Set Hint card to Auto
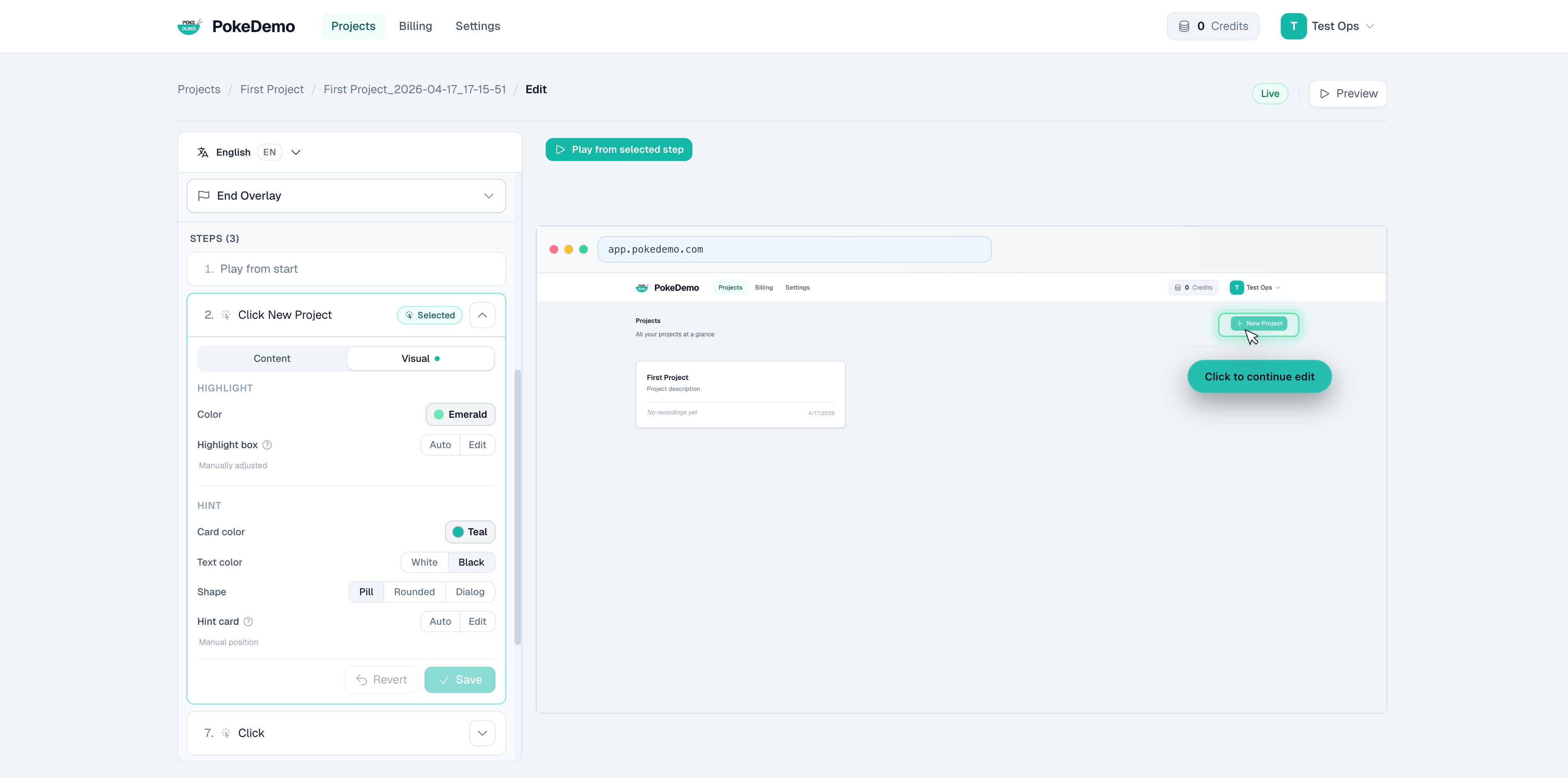1568x778 pixels. pos(440,621)
